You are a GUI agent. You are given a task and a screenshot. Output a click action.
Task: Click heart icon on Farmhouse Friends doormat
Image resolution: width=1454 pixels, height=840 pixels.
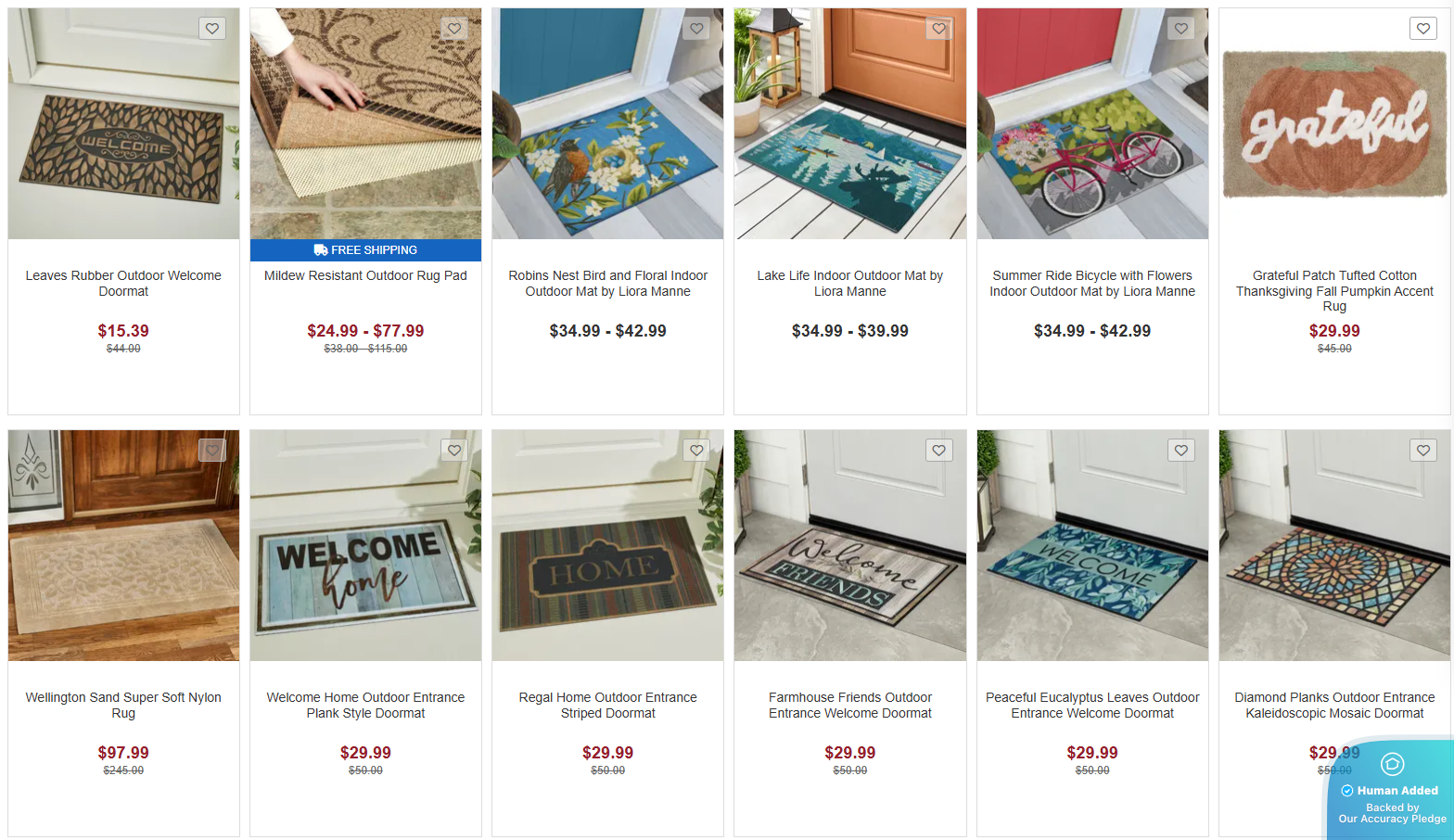938,451
